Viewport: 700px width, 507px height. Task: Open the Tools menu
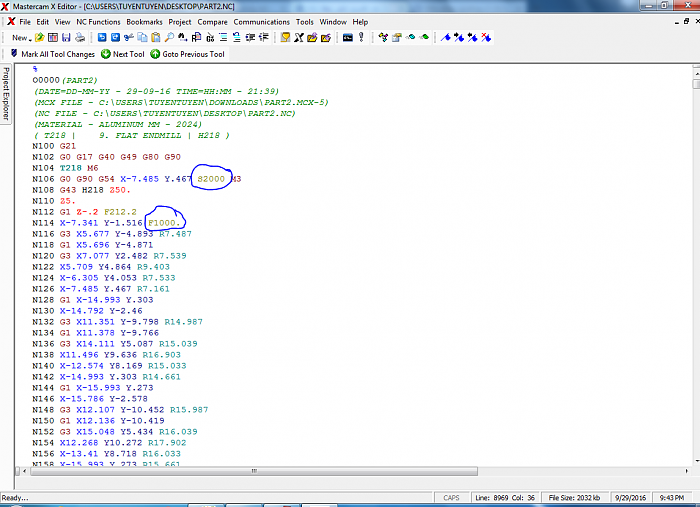tap(304, 22)
